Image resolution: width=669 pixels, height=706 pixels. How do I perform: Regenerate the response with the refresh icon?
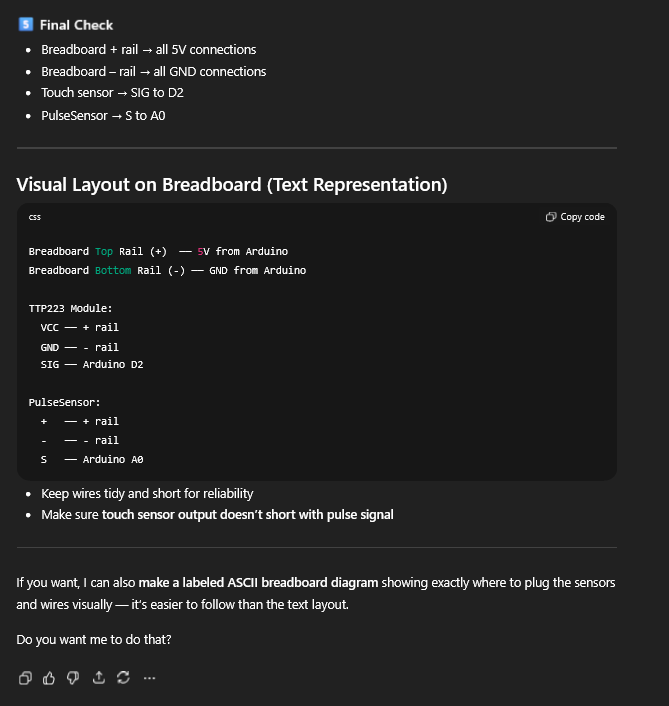123,678
